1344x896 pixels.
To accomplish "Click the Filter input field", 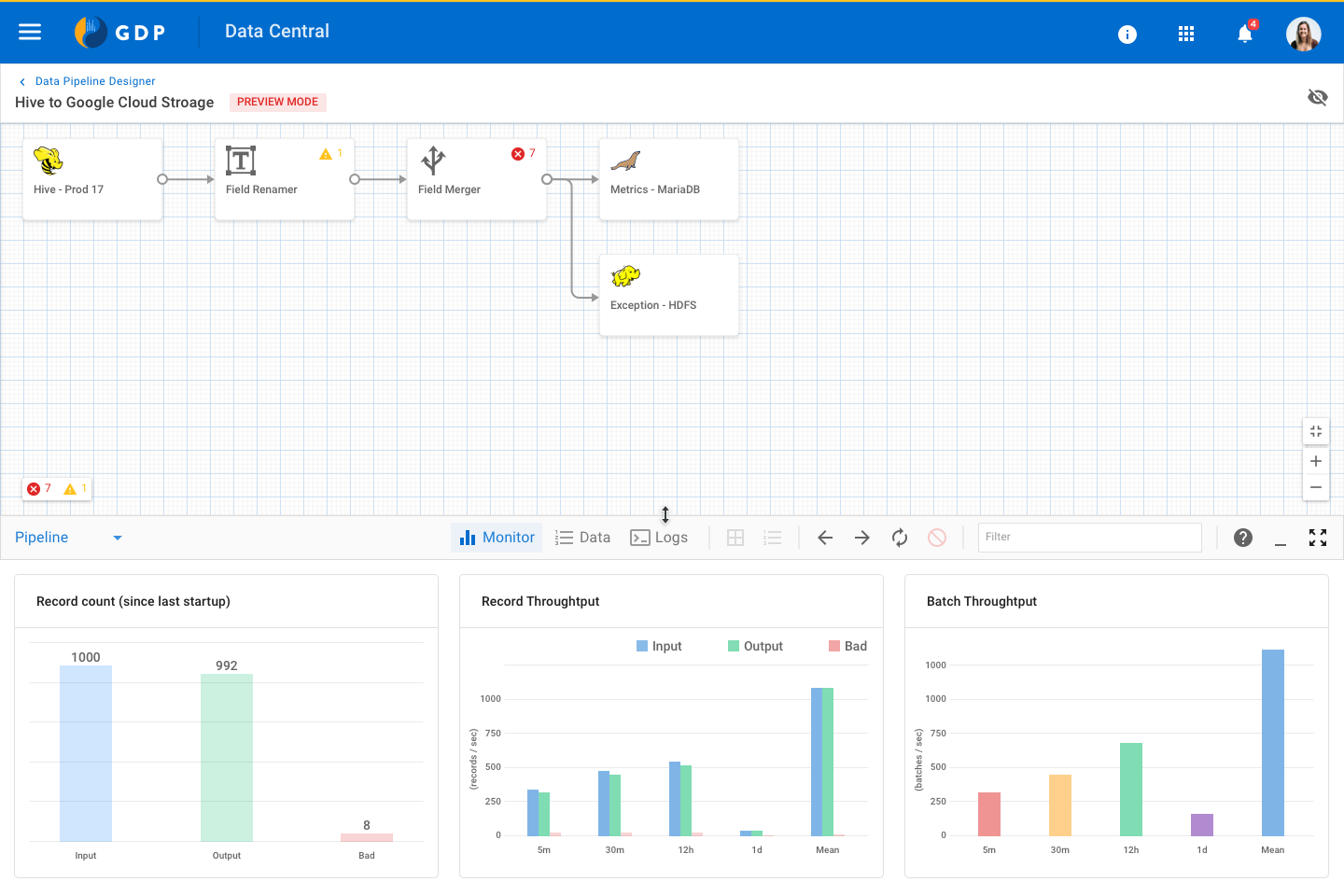I will coord(1089,538).
